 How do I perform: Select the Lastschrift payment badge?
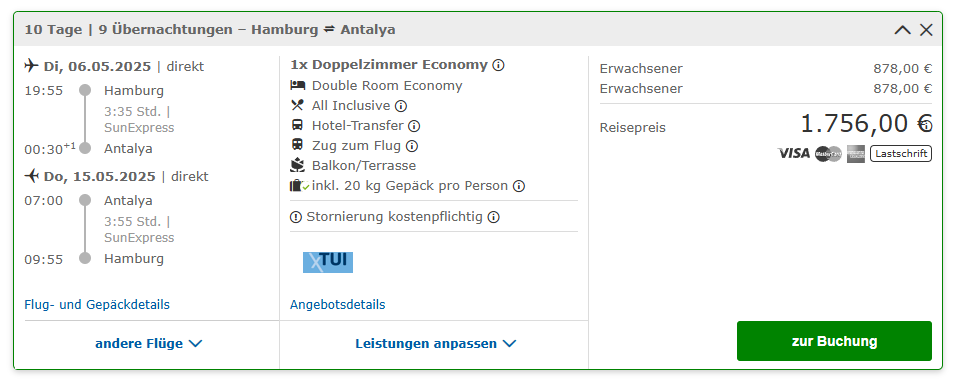pyautogui.click(x=901, y=154)
